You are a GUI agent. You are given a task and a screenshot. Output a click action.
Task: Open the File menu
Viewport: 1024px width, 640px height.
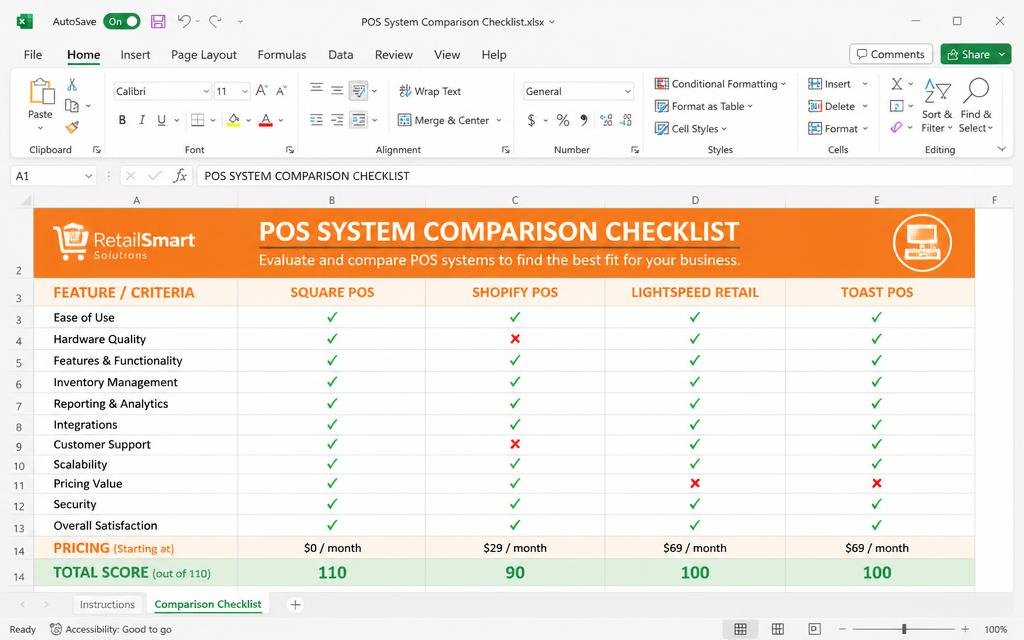point(33,55)
